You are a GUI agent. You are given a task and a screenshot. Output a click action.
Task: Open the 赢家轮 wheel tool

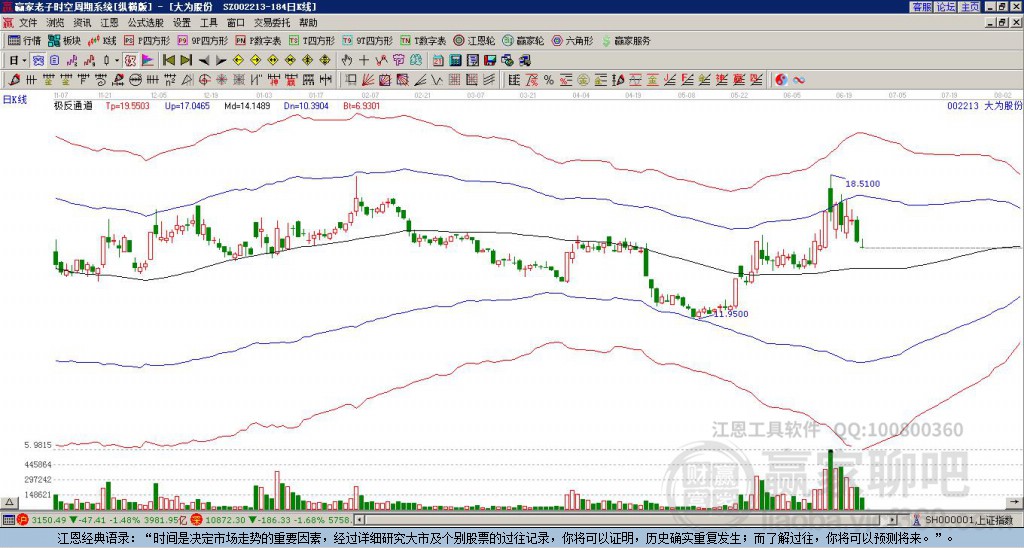tap(523, 40)
